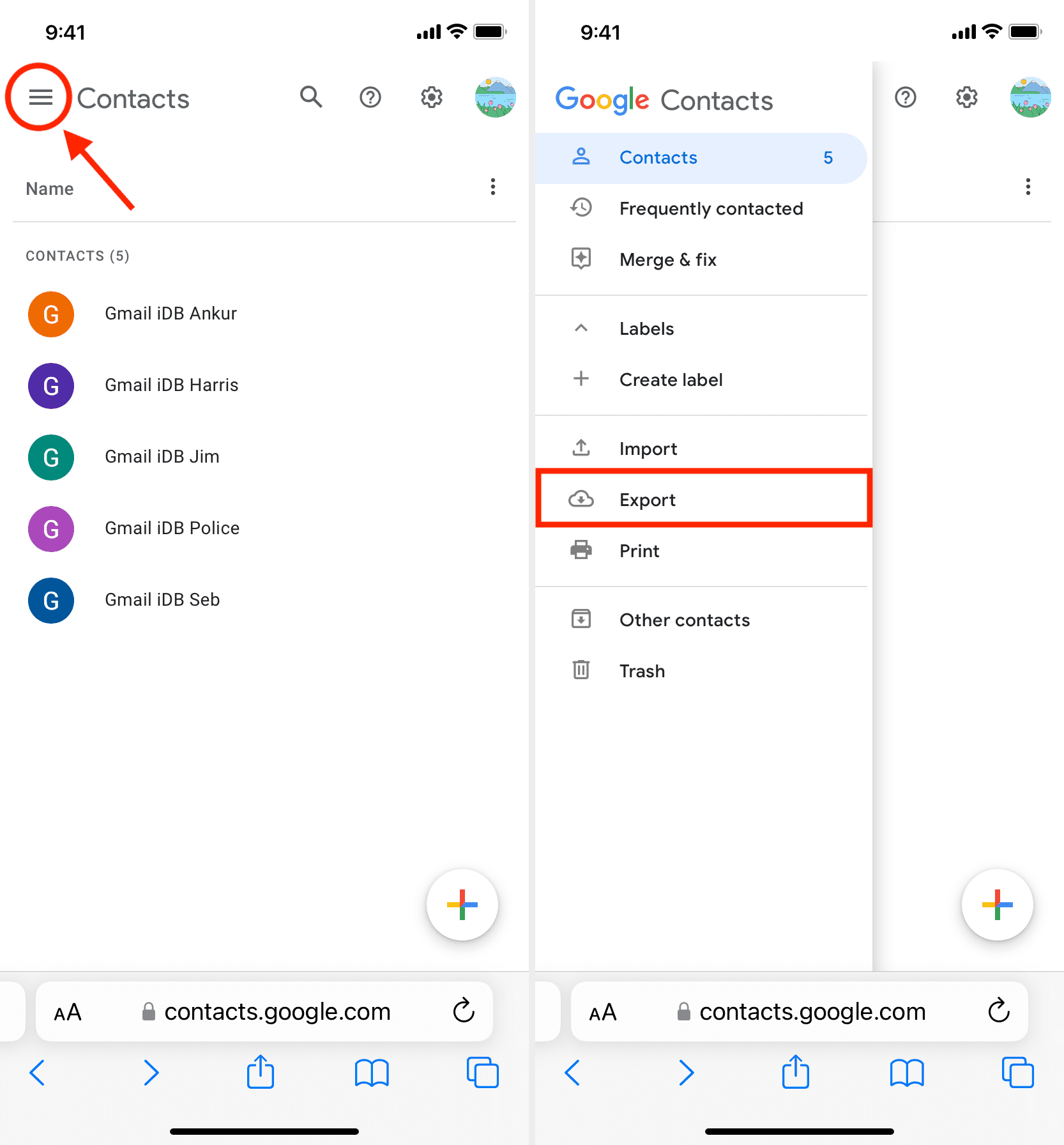Tap the share icon in right Safari
This screenshot has width=1064, height=1145.
[796, 1071]
